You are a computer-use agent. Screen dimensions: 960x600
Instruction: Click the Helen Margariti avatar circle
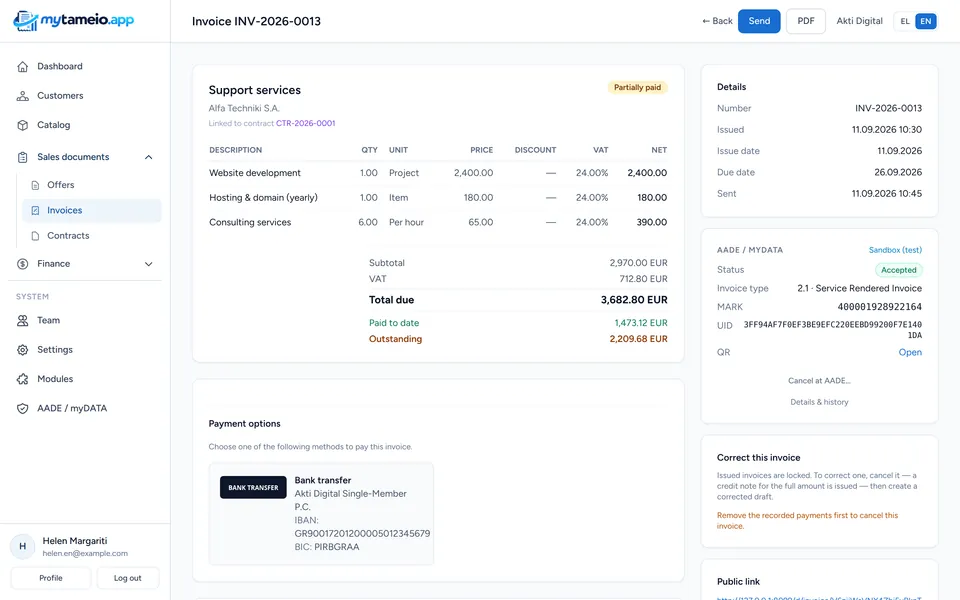[x=23, y=546]
